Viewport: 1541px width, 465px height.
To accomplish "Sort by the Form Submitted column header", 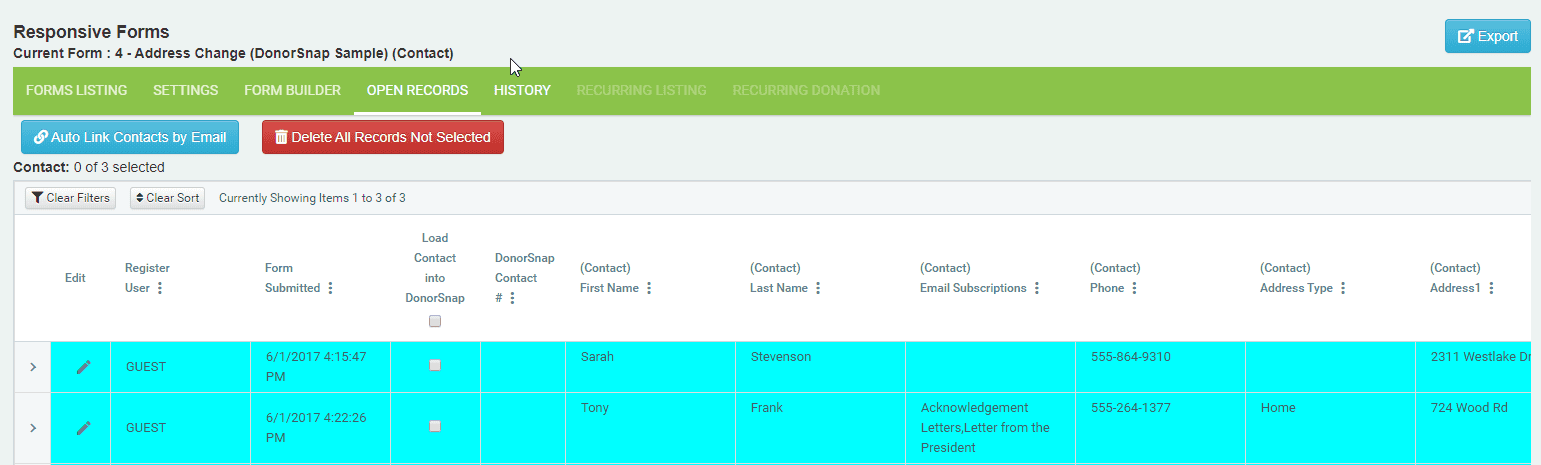I will click(x=292, y=278).
